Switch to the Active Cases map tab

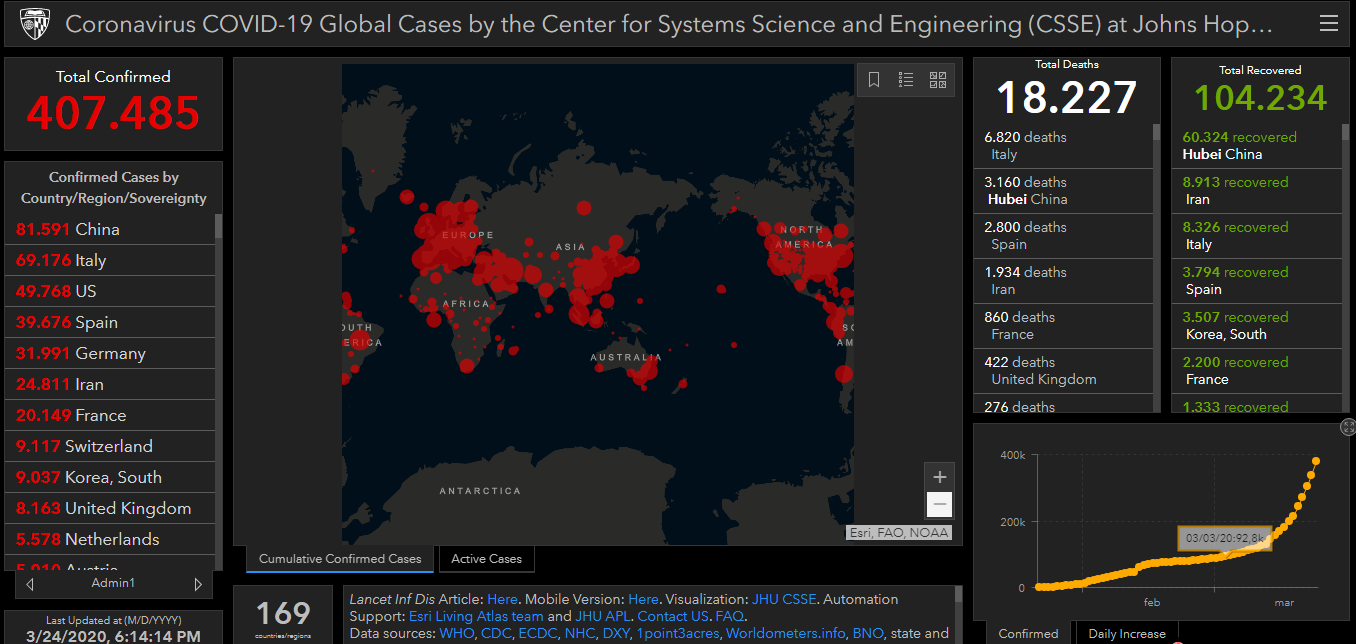coord(487,559)
